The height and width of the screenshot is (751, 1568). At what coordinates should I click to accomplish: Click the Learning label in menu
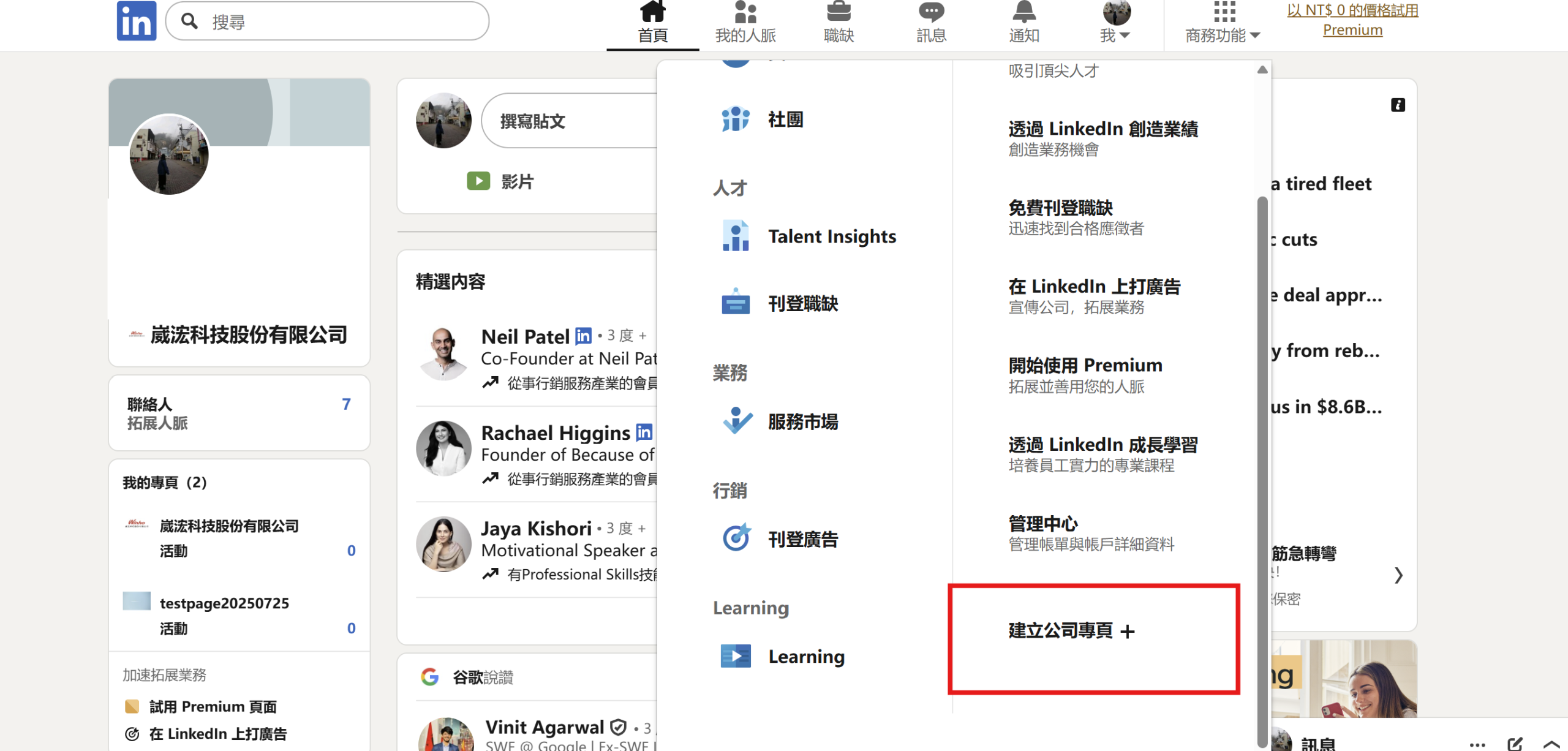807,657
